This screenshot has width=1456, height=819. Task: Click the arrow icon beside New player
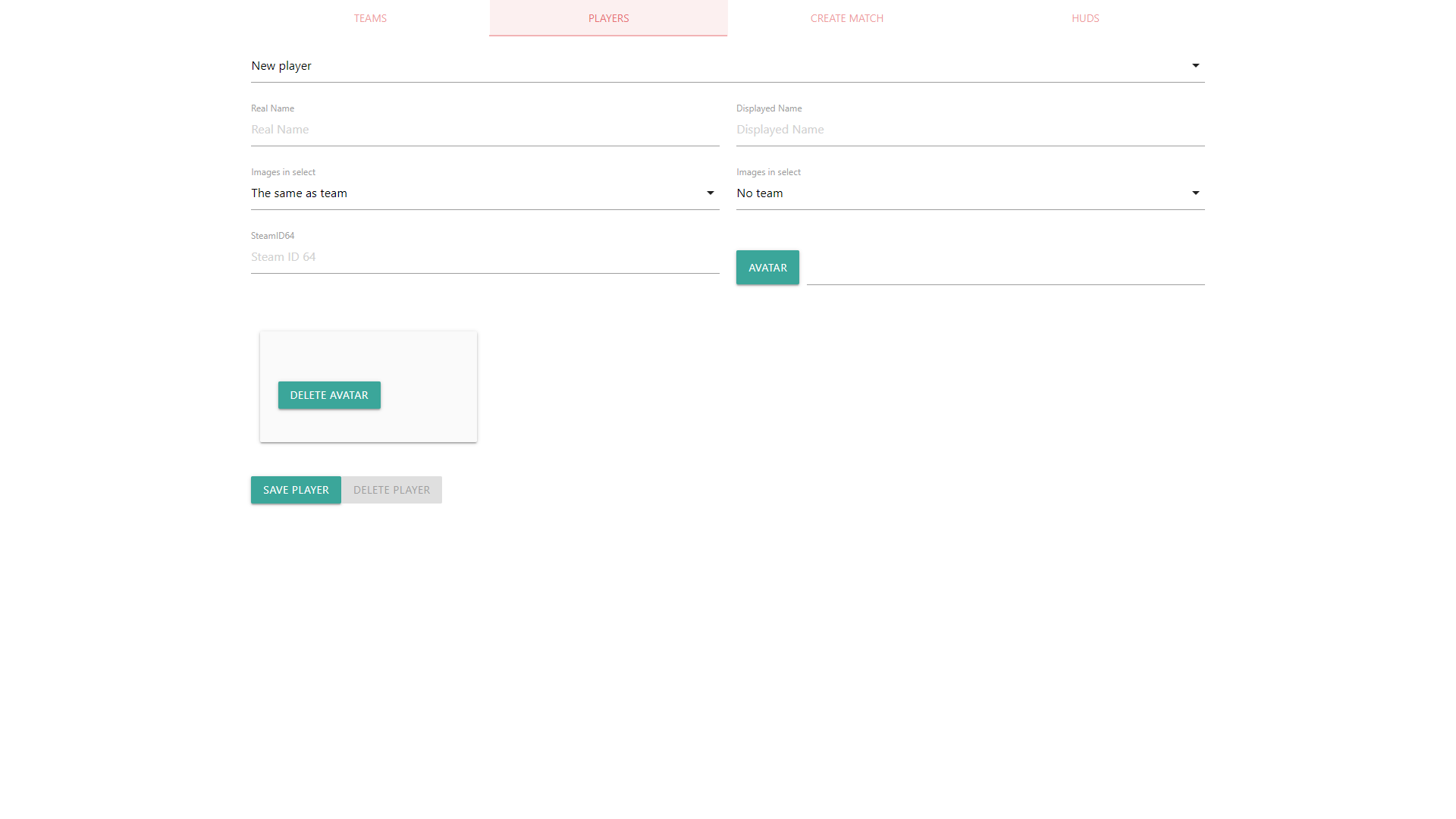[1195, 66]
